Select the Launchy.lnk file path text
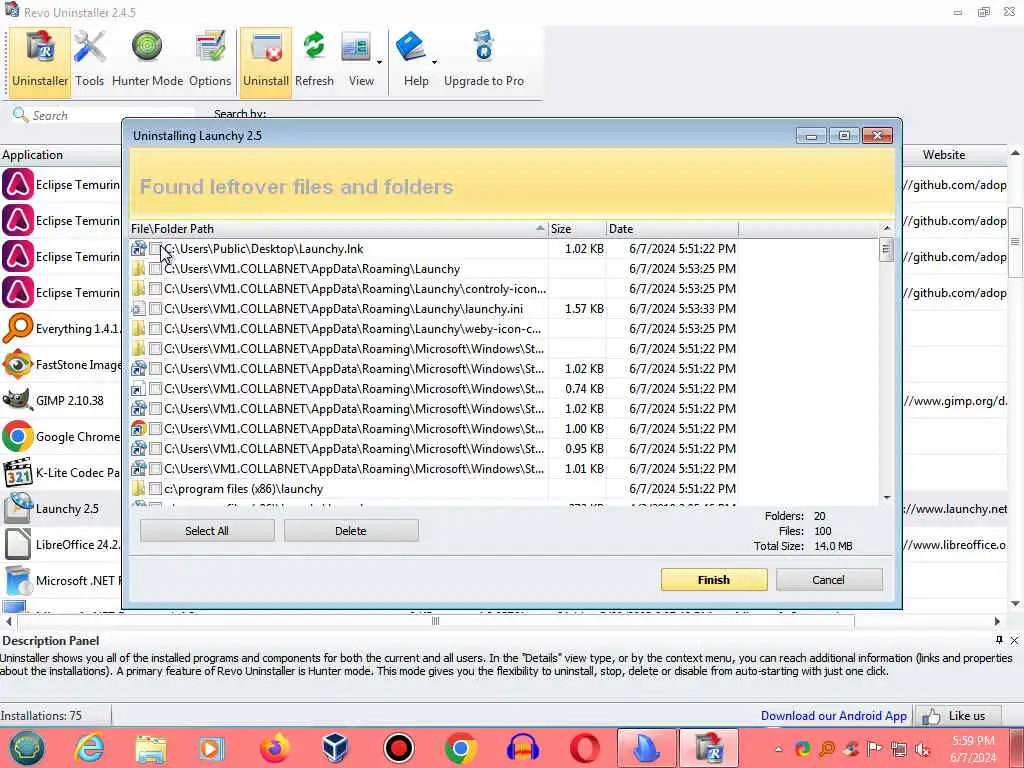Image resolution: width=1024 pixels, height=768 pixels. coord(263,249)
